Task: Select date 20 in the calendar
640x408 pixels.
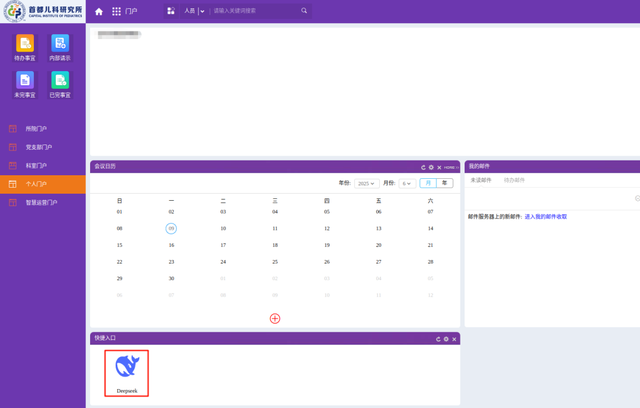Action: tap(379, 245)
